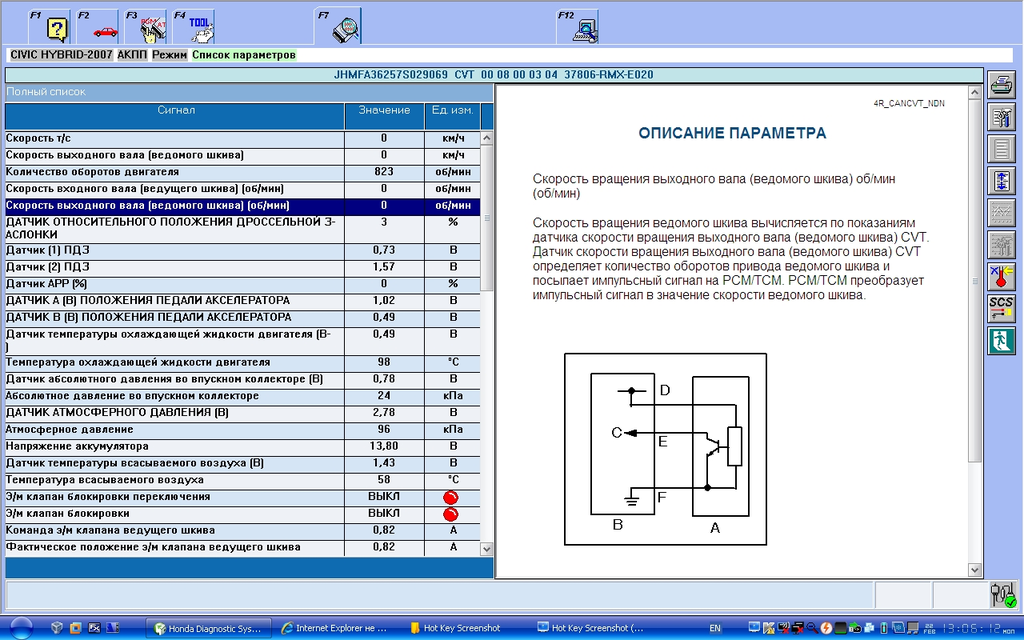The height and width of the screenshot is (640, 1024).
Task: Select ДАТЧИК A (В) ПОЛОЖЕНИЯ ПЕДАЛИ АКСЕЛЕРАТОРА row
Action: (x=242, y=301)
